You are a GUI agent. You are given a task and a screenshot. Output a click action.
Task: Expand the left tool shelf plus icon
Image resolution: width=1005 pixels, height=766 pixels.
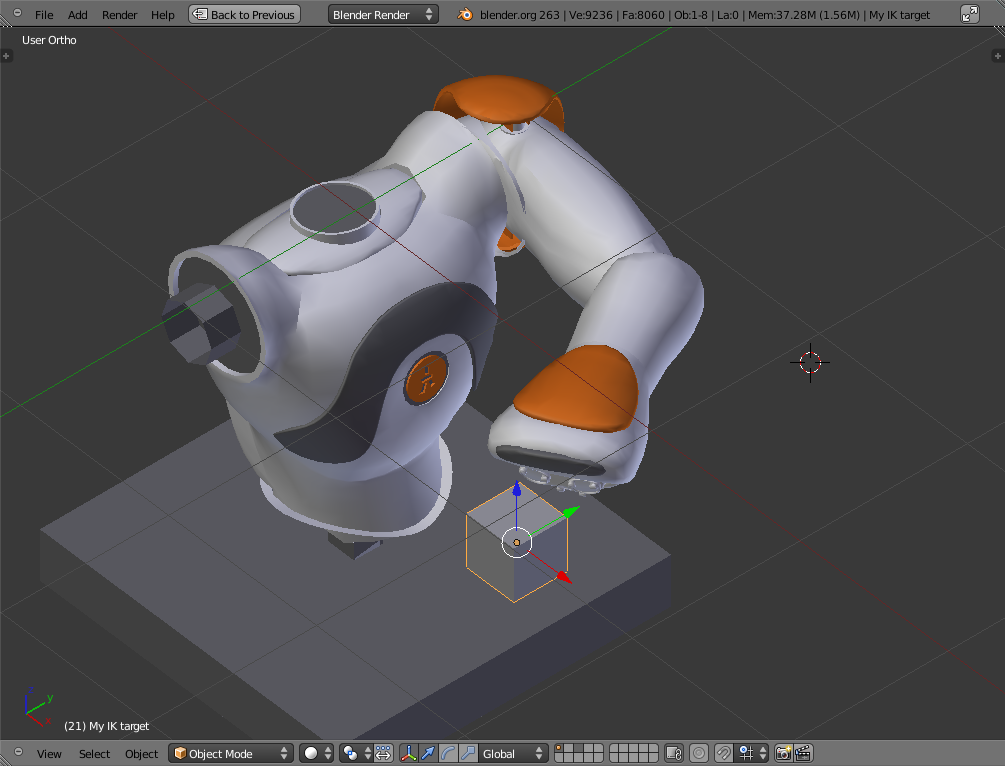coord(6,56)
